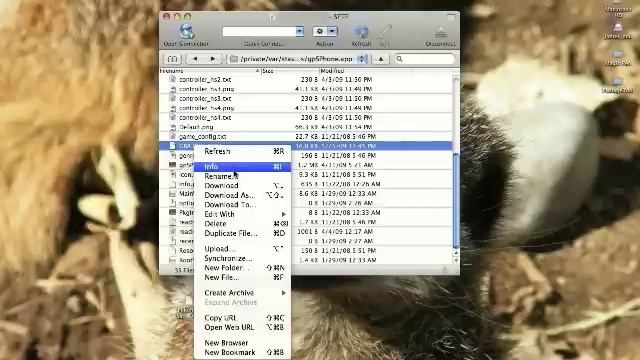Select the Default.png filename
Image resolution: width=640 pixels, height=360 pixels.
(196, 127)
